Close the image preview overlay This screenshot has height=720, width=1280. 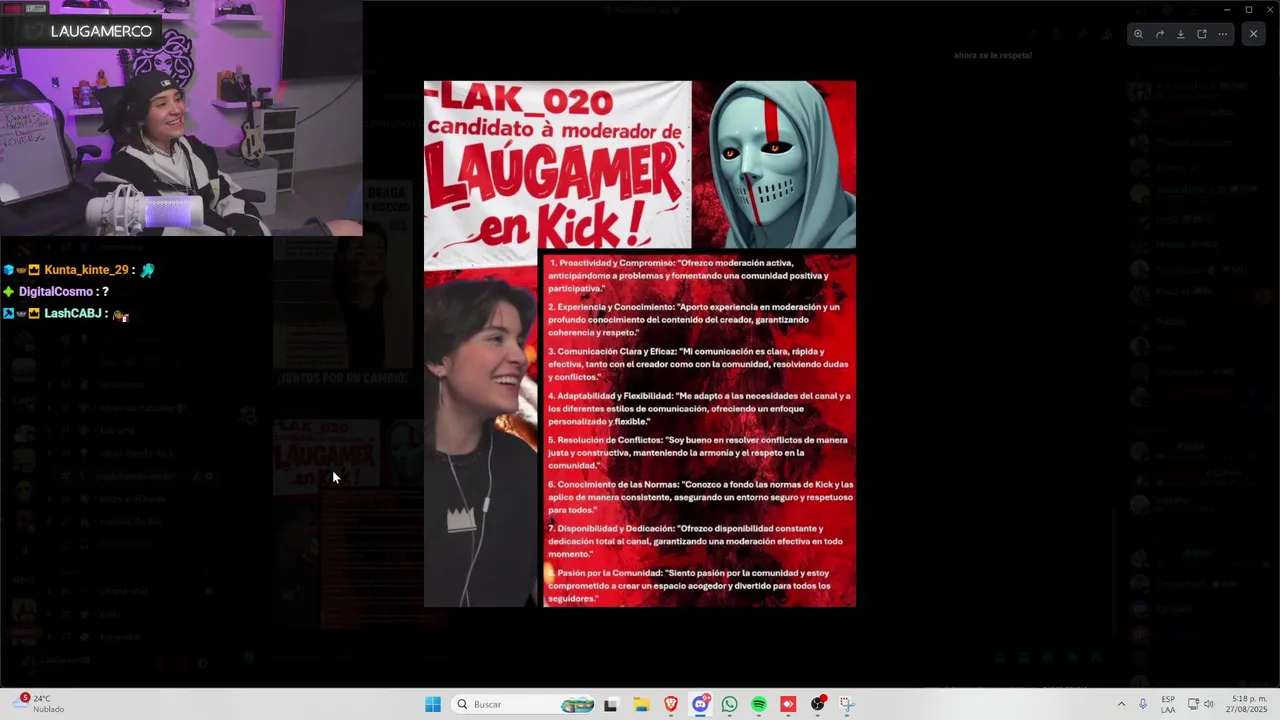tap(1253, 34)
